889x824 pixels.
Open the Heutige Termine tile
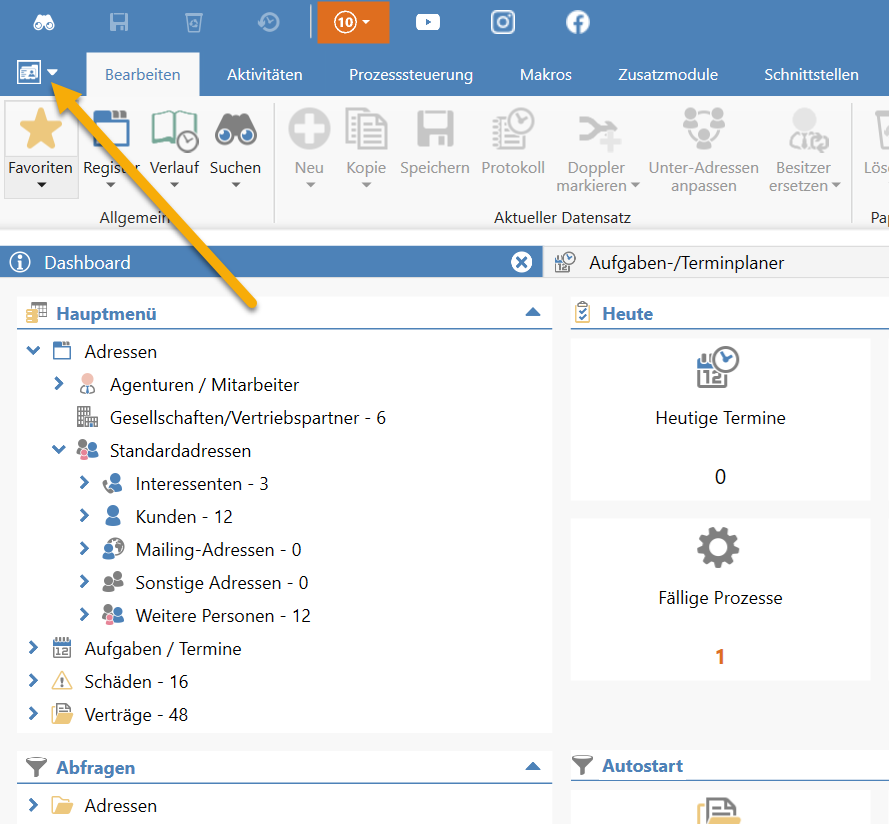click(x=720, y=419)
